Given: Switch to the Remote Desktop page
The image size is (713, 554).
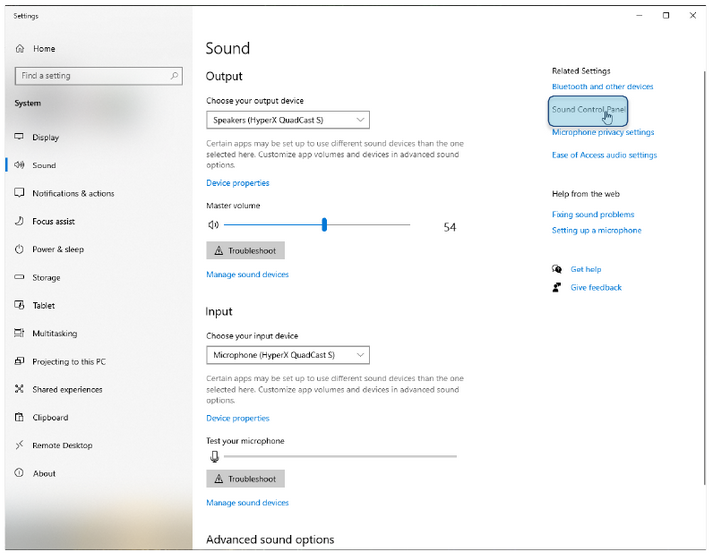Looking at the screenshot, I should pos(62,445).
